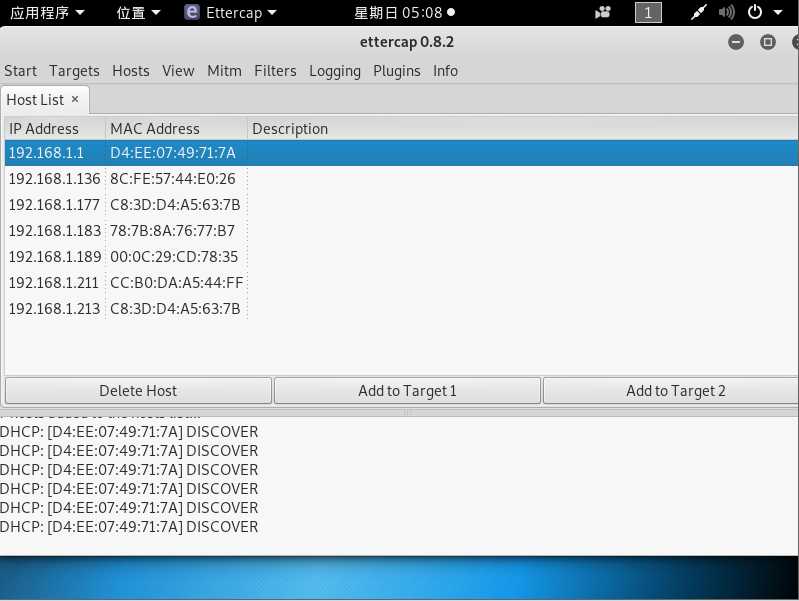Maximize the ettercap window
Image resolution: width=799 pixels, height=601 pixels.
tap(768, 42)
